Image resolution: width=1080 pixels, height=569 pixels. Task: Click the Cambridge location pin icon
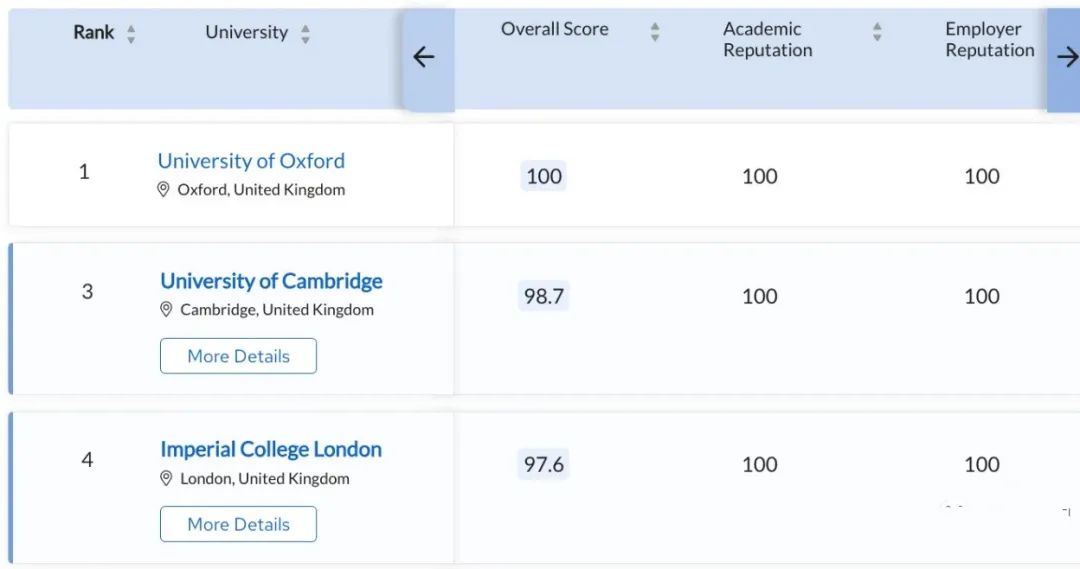(x=167, y=309)
